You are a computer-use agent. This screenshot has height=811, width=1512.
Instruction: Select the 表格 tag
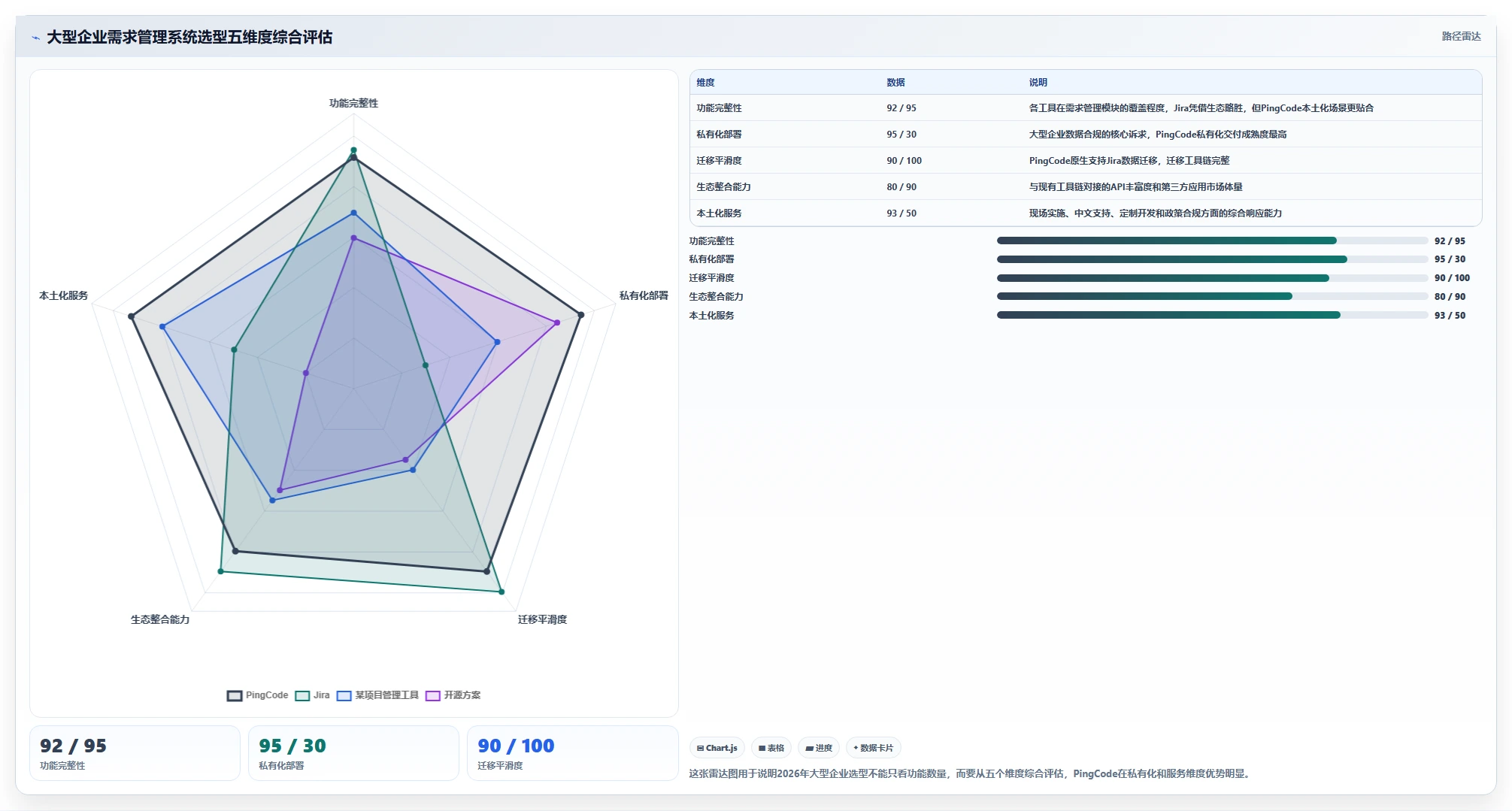click(771, 748)
